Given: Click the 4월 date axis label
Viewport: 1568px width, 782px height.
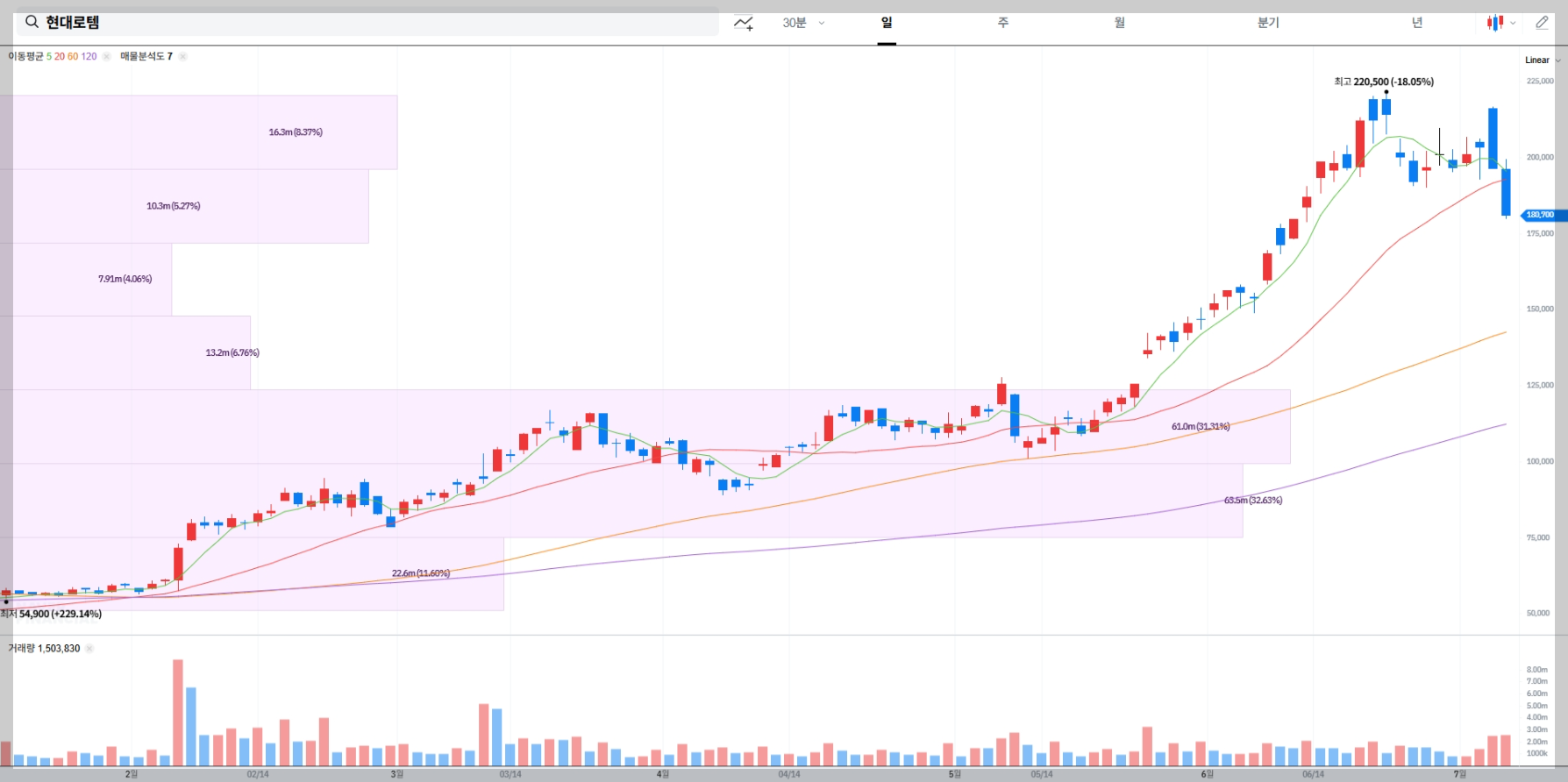Looking at the screenshot, I should [663, 774].
